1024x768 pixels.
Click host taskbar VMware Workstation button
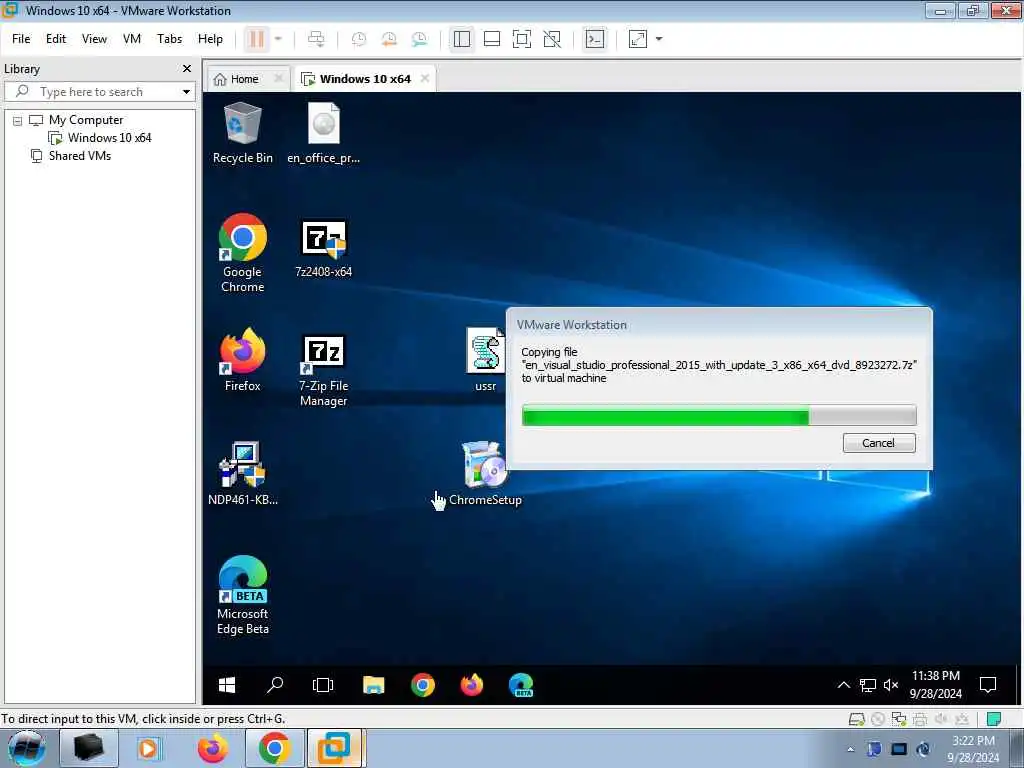click(x=335, y=748)
